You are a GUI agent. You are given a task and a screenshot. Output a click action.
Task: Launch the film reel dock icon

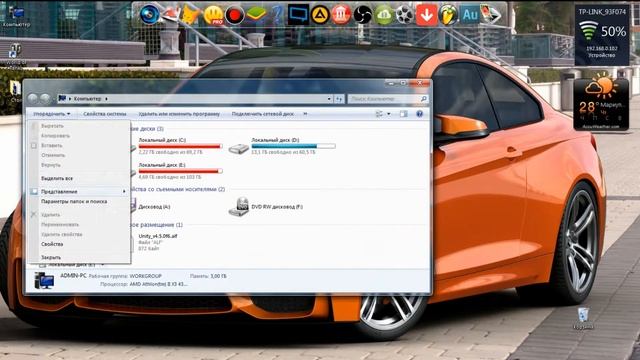click(405, 15)
